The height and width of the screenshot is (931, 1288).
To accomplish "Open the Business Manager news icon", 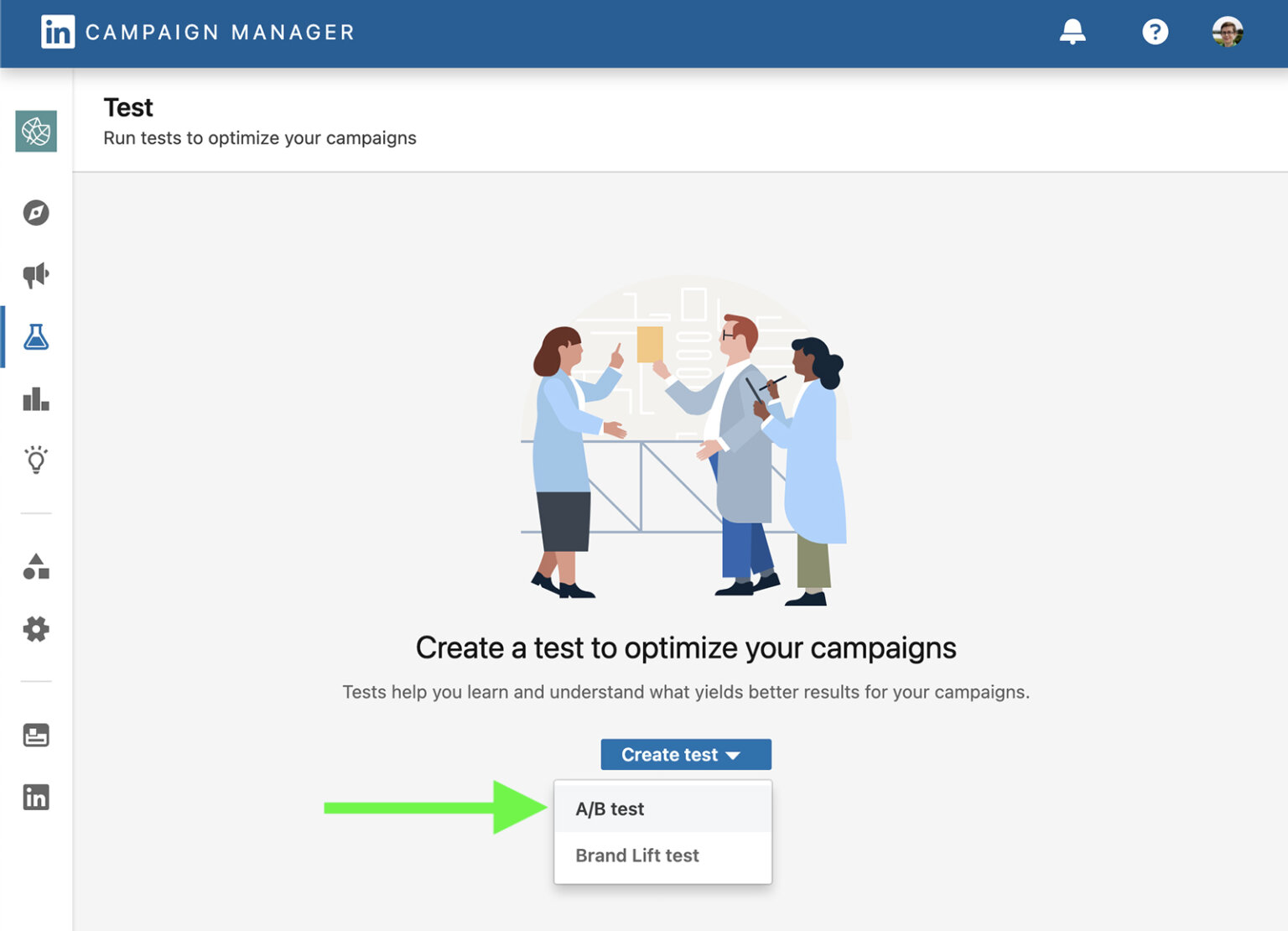I will point(36,736).
